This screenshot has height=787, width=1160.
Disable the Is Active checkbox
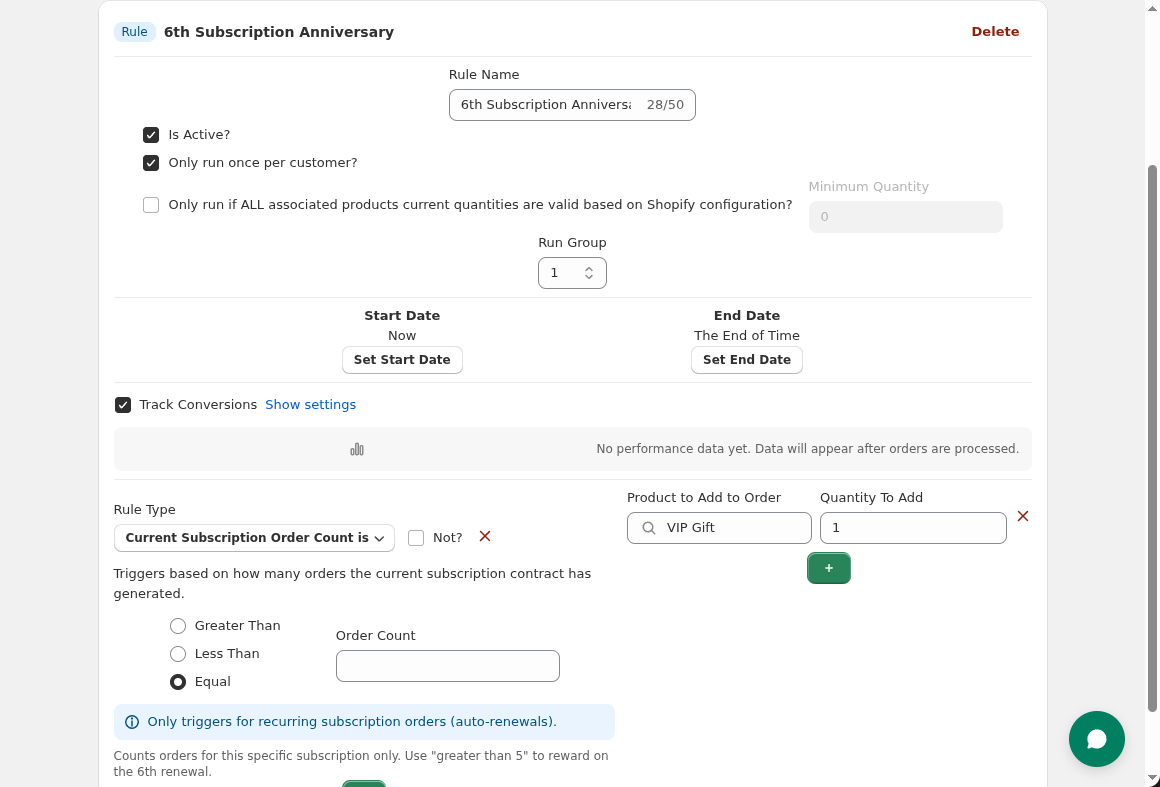(x=151, y=134)
